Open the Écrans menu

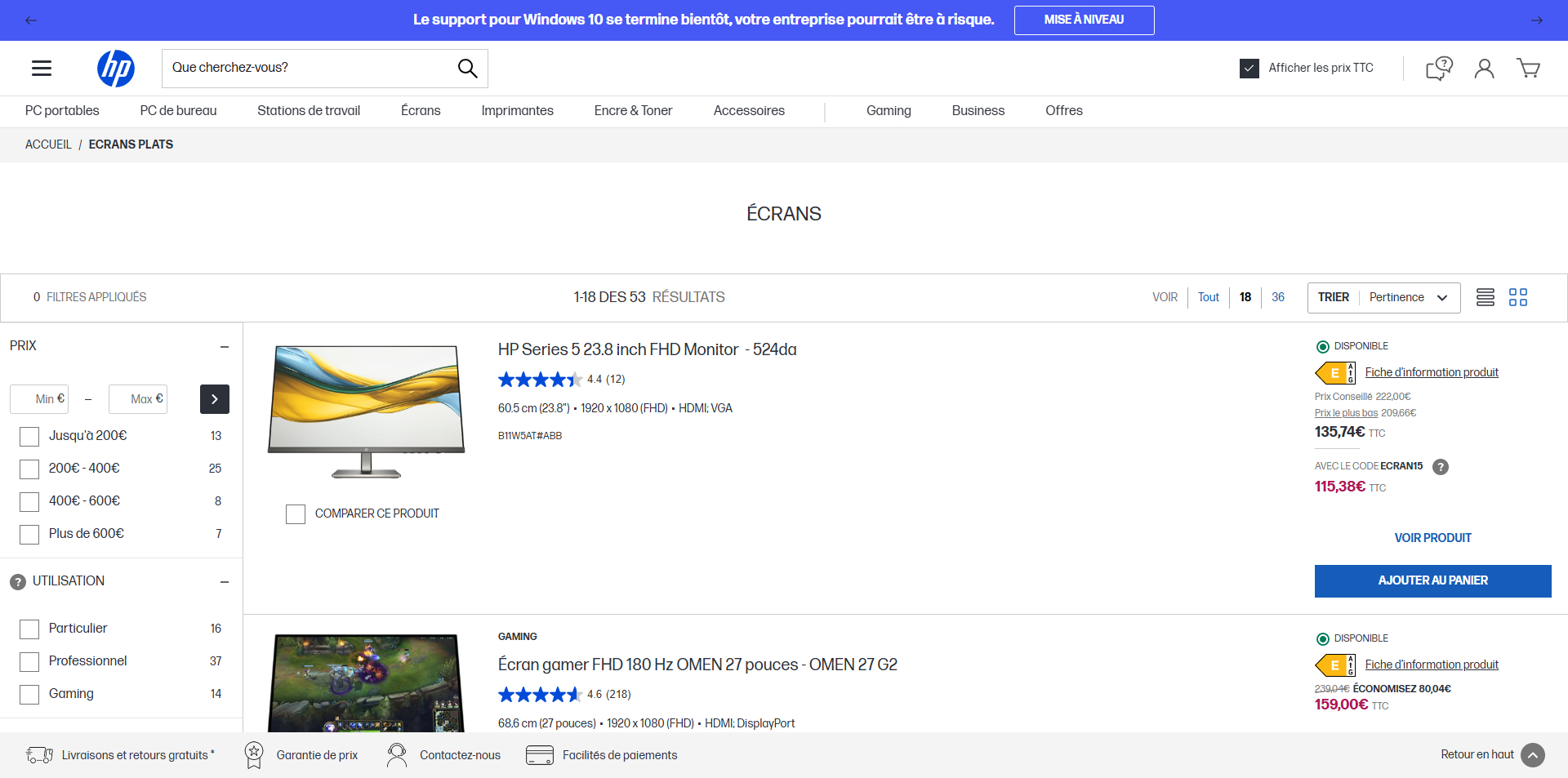pos(421,111)
